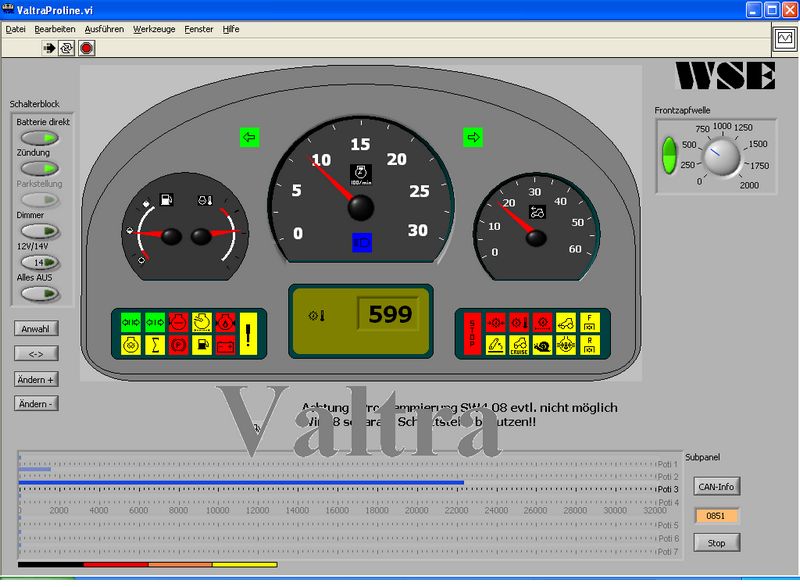Viewport: 800px width, 587px height.
Task: Click the red engine lamp with minus symbol
Action: tap(179, 322)
